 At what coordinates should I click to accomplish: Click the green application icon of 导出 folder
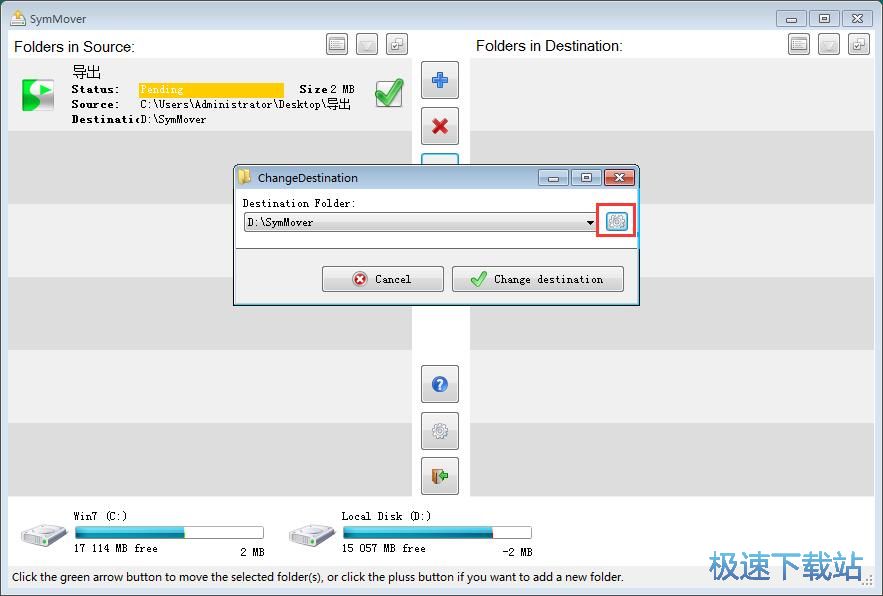coord(38,95)
